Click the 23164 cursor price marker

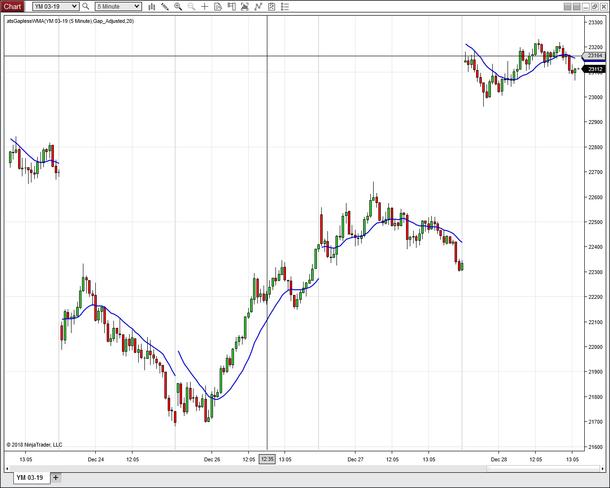coord(595,56)
